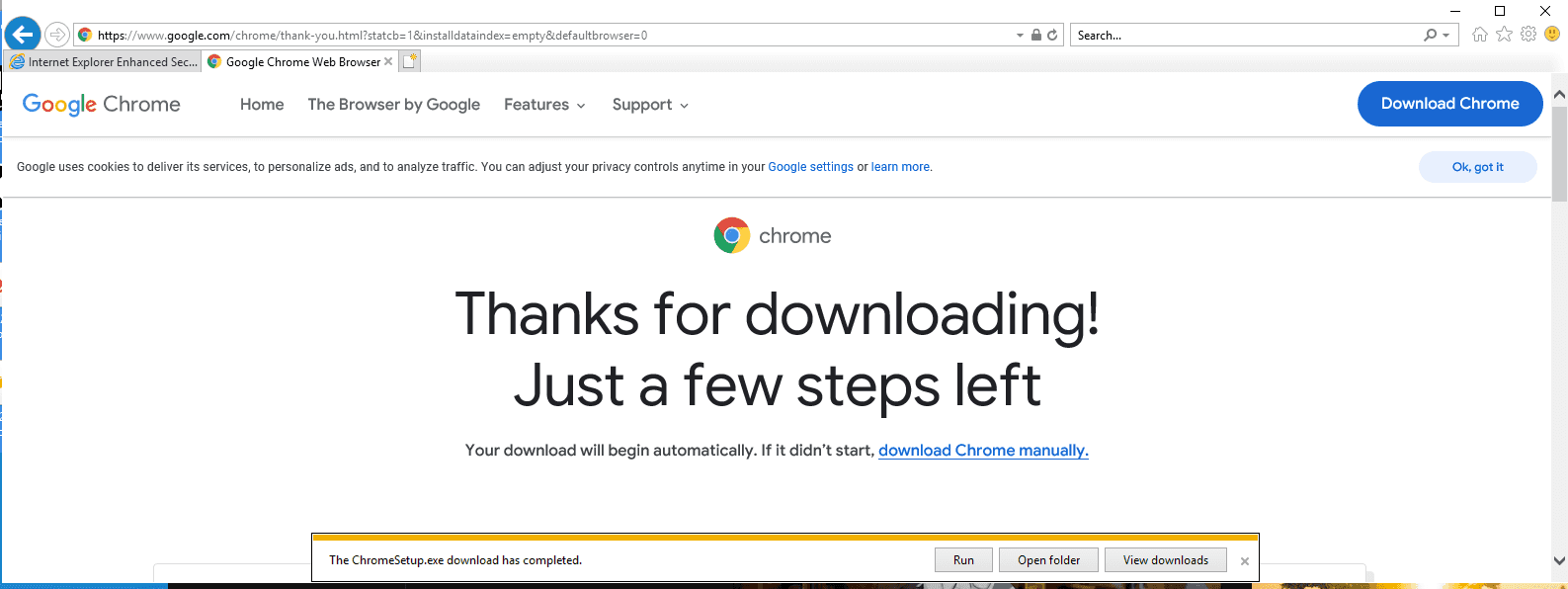The image size is (1568, 589).
Task: Click the Chrome logo above the heading
Action: pyautogui.click(x=732, y=235)
